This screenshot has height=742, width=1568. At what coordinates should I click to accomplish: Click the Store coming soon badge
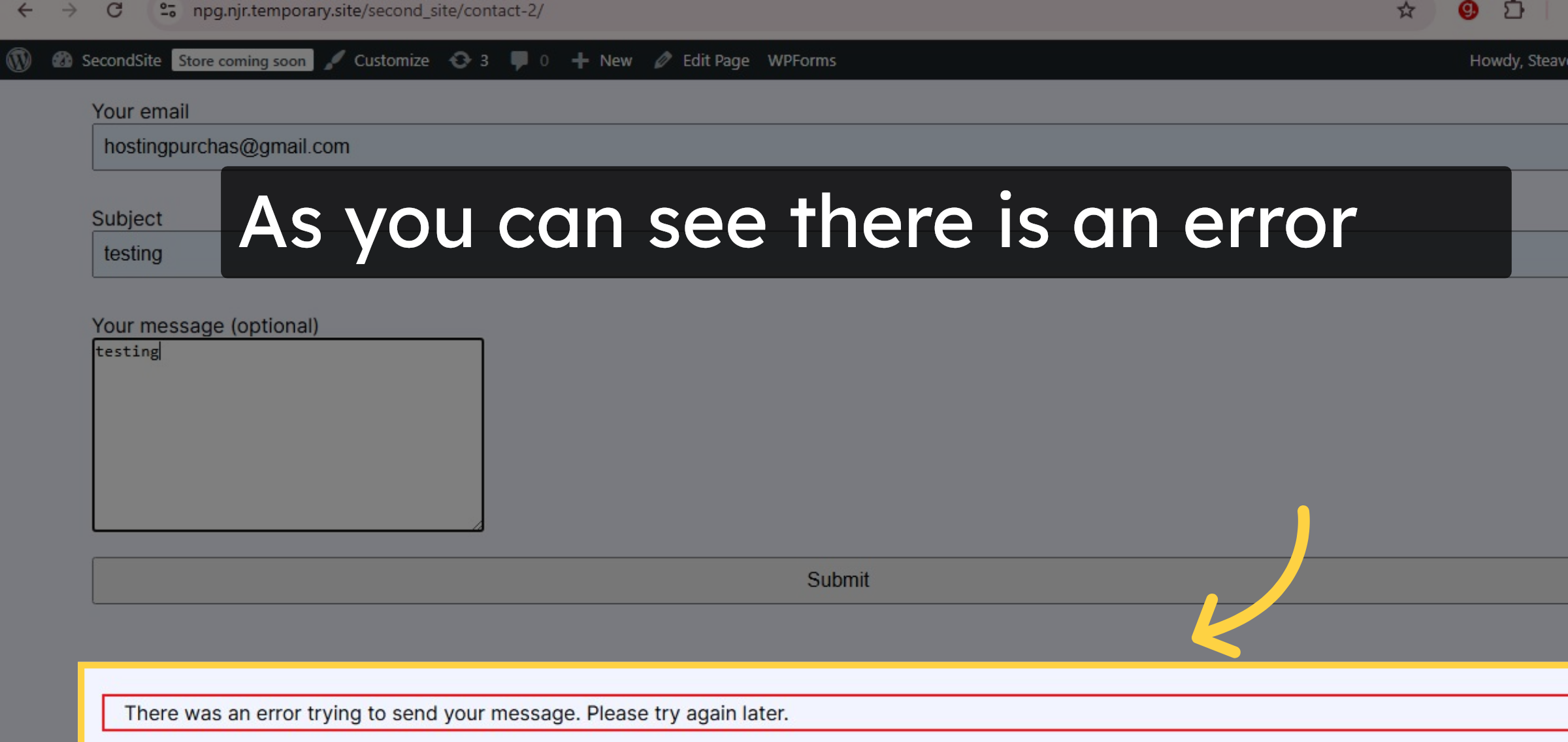[x=242, y=60]
